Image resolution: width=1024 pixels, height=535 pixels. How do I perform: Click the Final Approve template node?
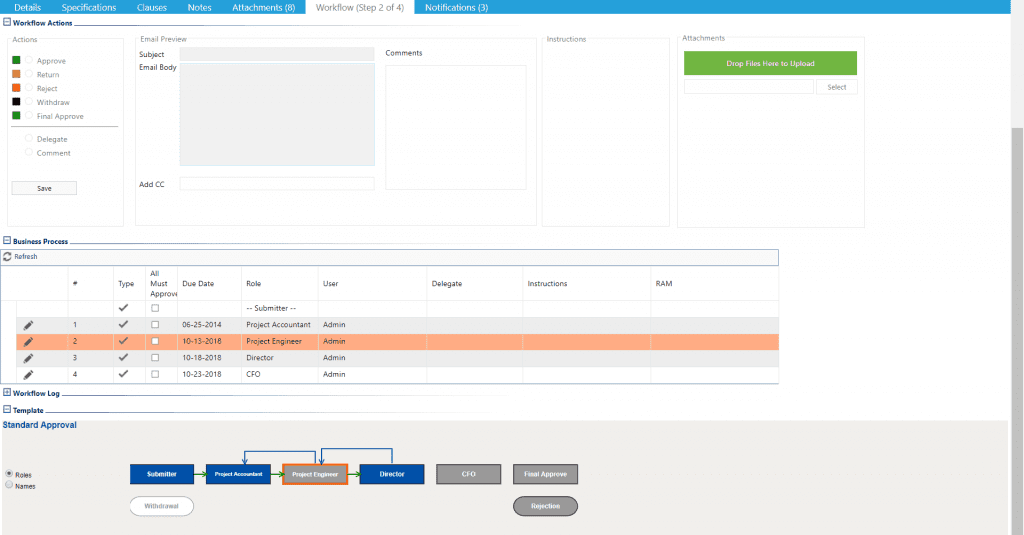click(545, 474)
